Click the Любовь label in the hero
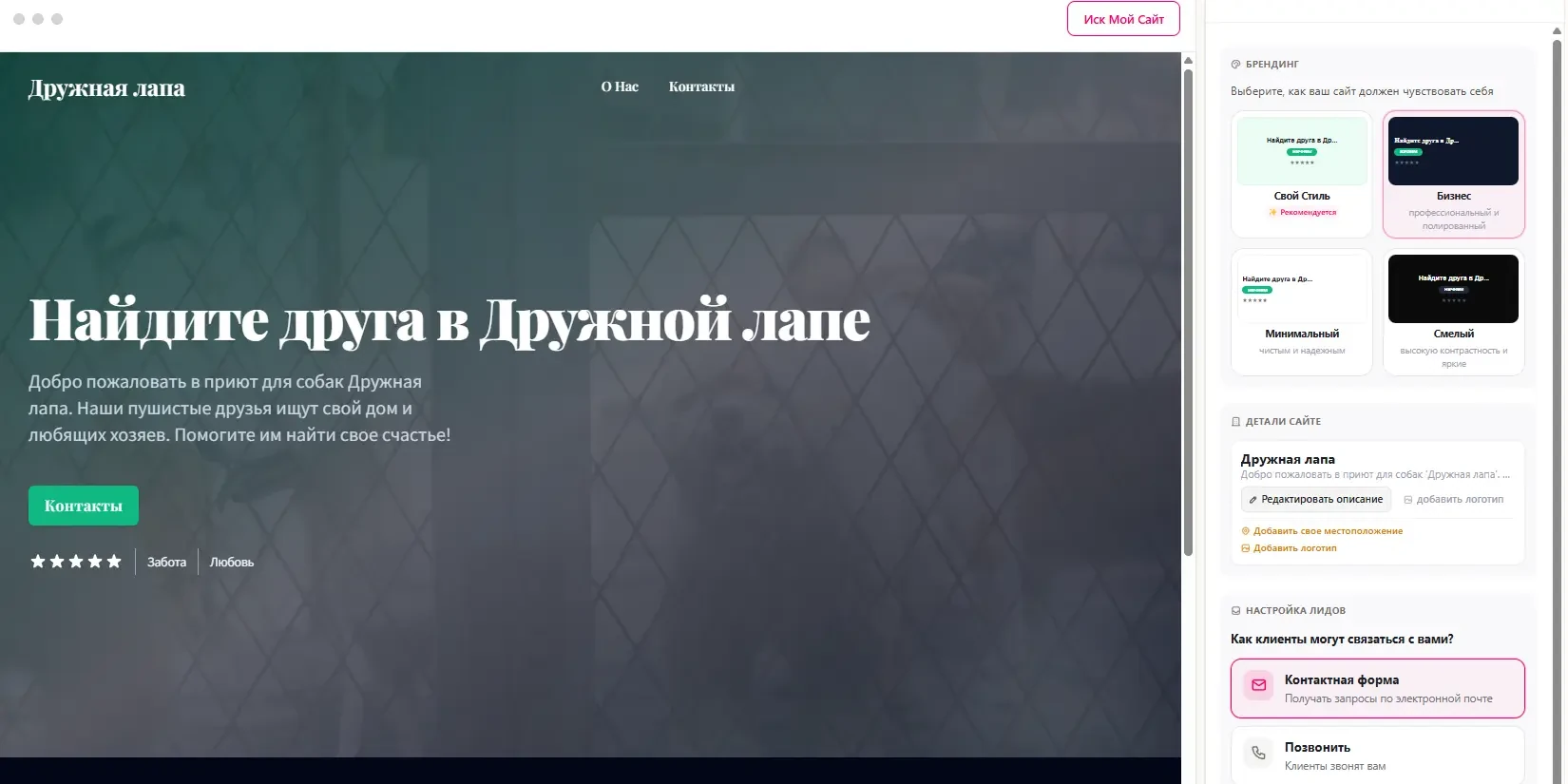 (232, 563)
